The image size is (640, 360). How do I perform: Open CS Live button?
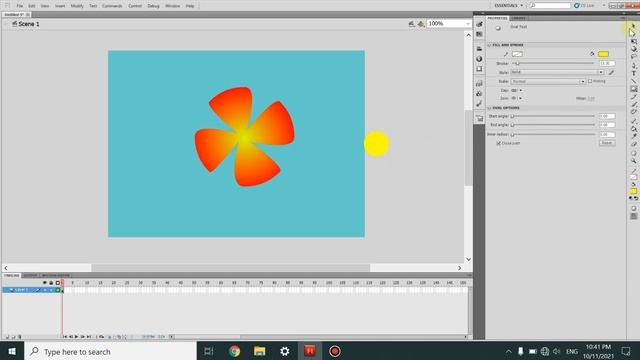pyautogui.click(x=584, y=6)
